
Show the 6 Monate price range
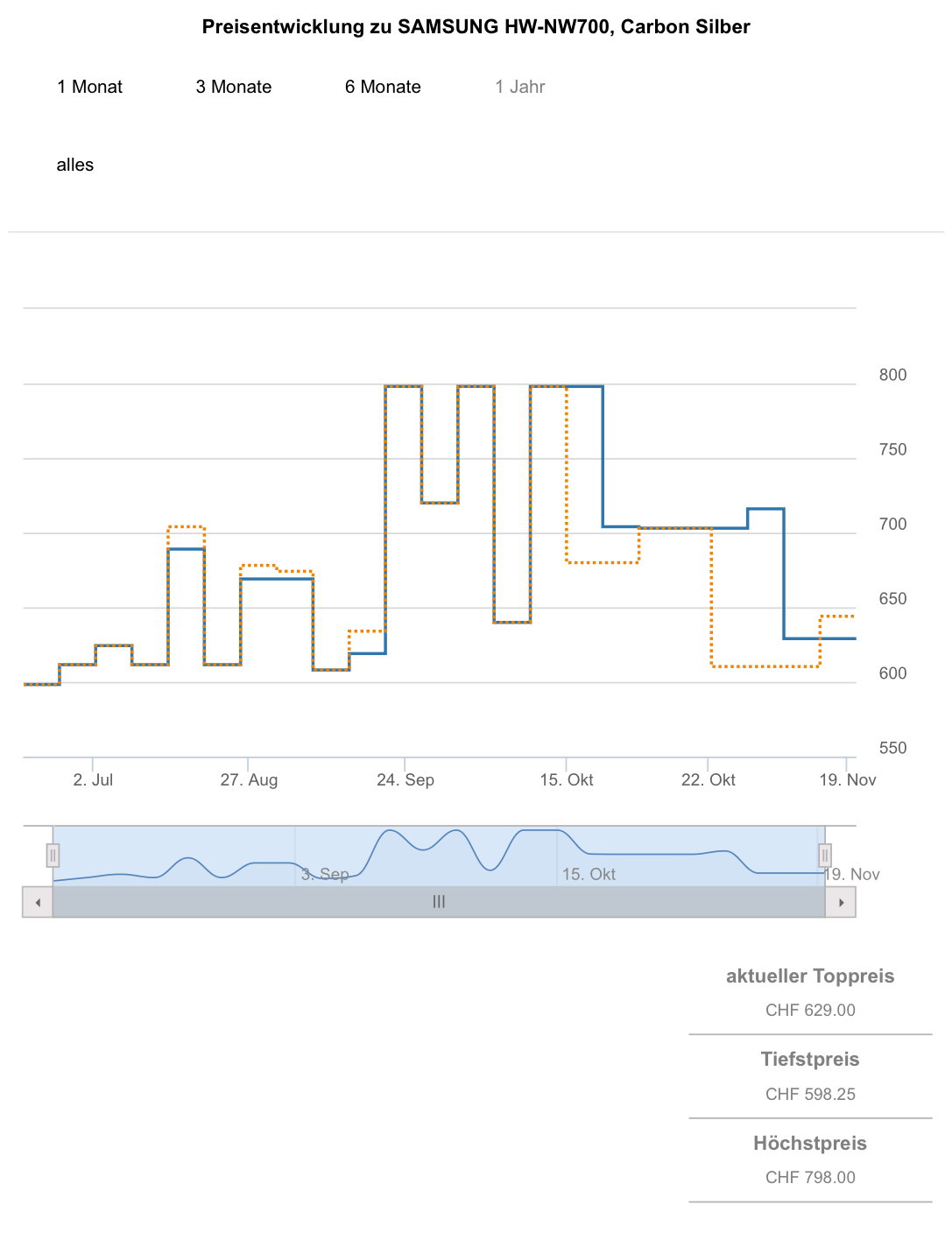383,87
